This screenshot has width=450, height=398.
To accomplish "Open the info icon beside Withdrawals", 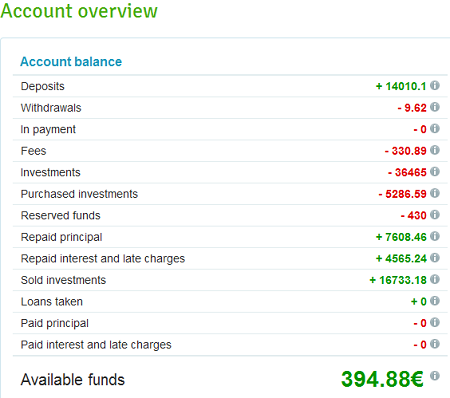I will click(x=435, y=107).
